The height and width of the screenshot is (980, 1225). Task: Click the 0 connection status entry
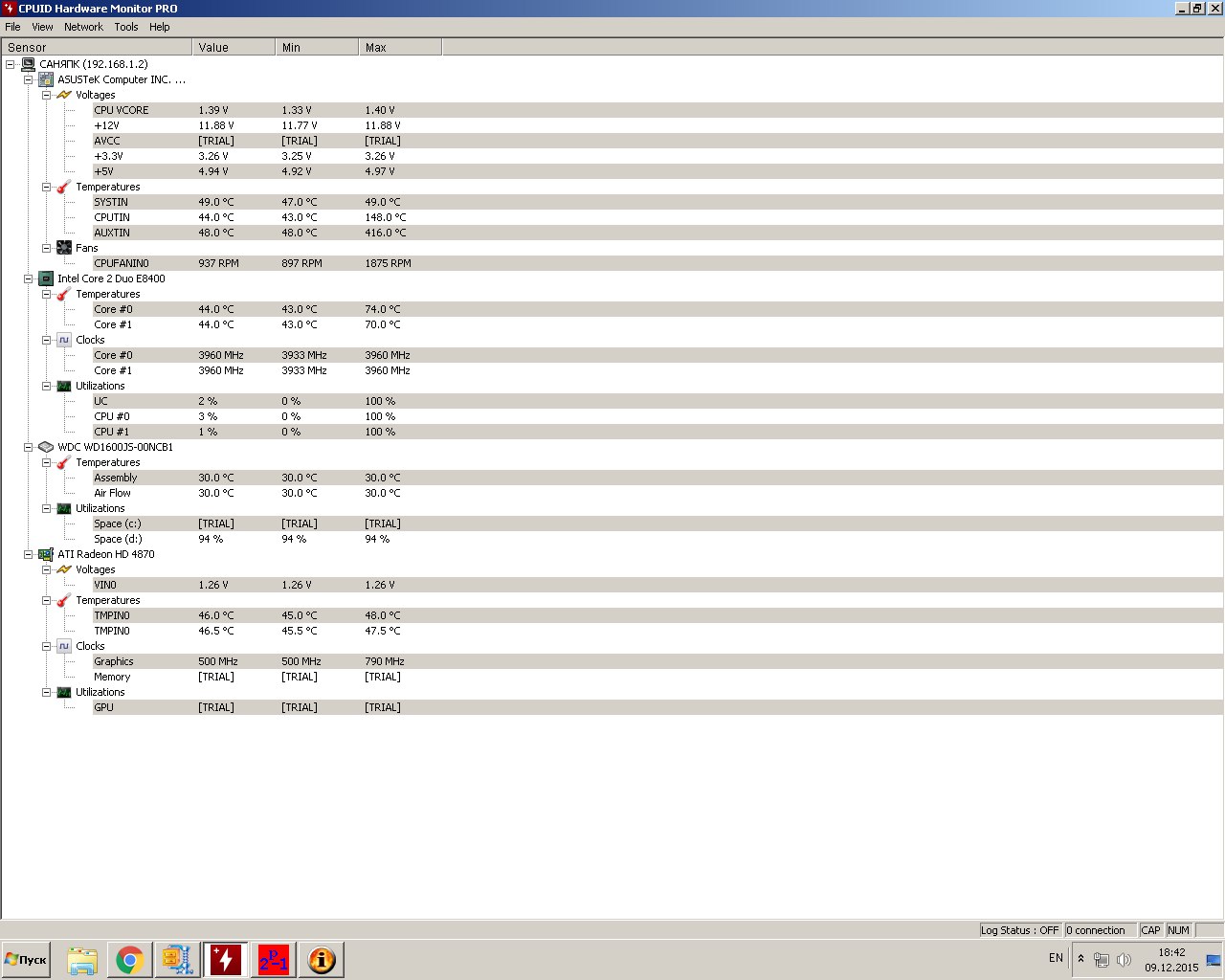[x=1100, y=930]
